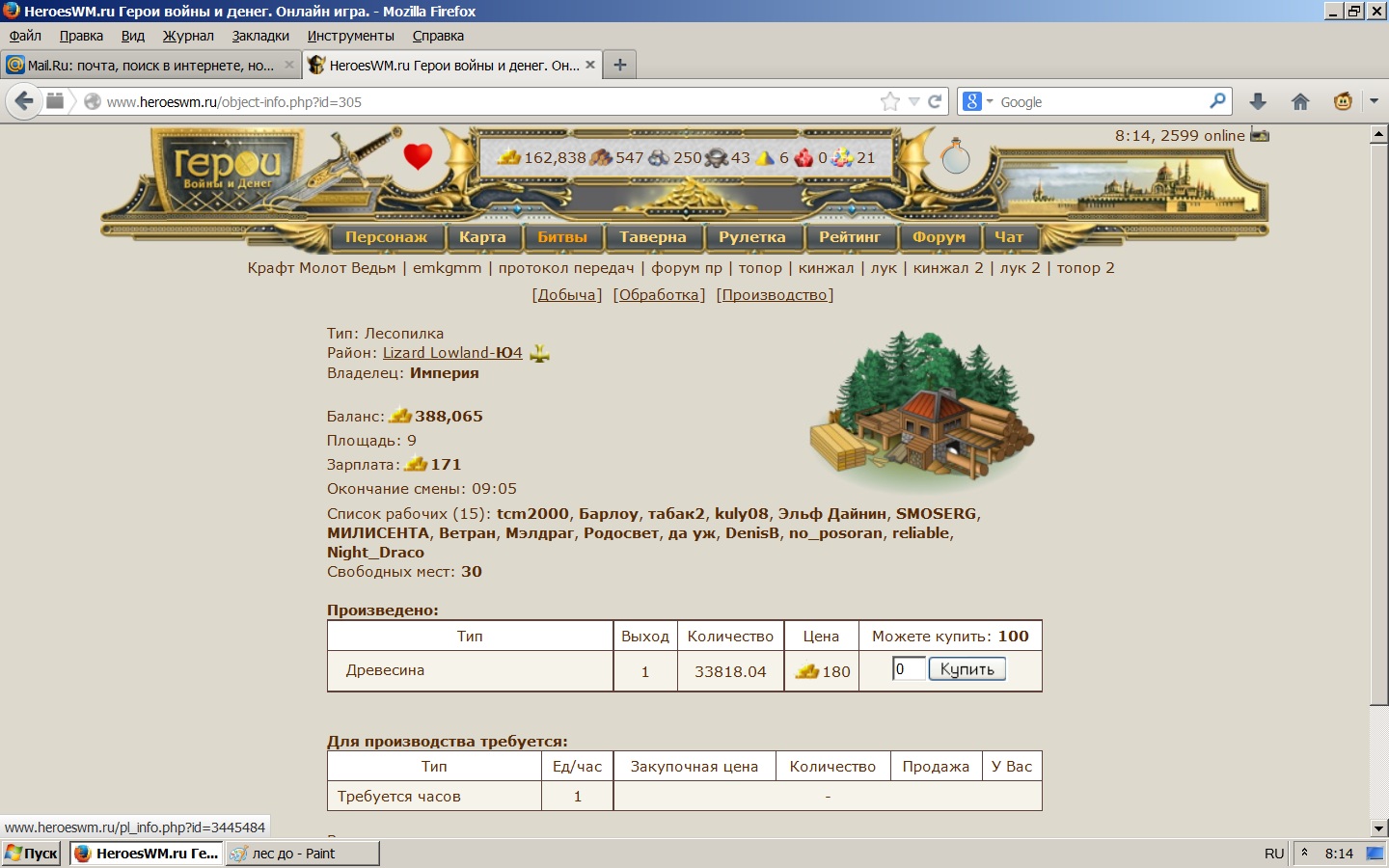Open the Таверна game menu
Image resolution: width=1389 pixels, height=868 pixels.
[653, 237]
